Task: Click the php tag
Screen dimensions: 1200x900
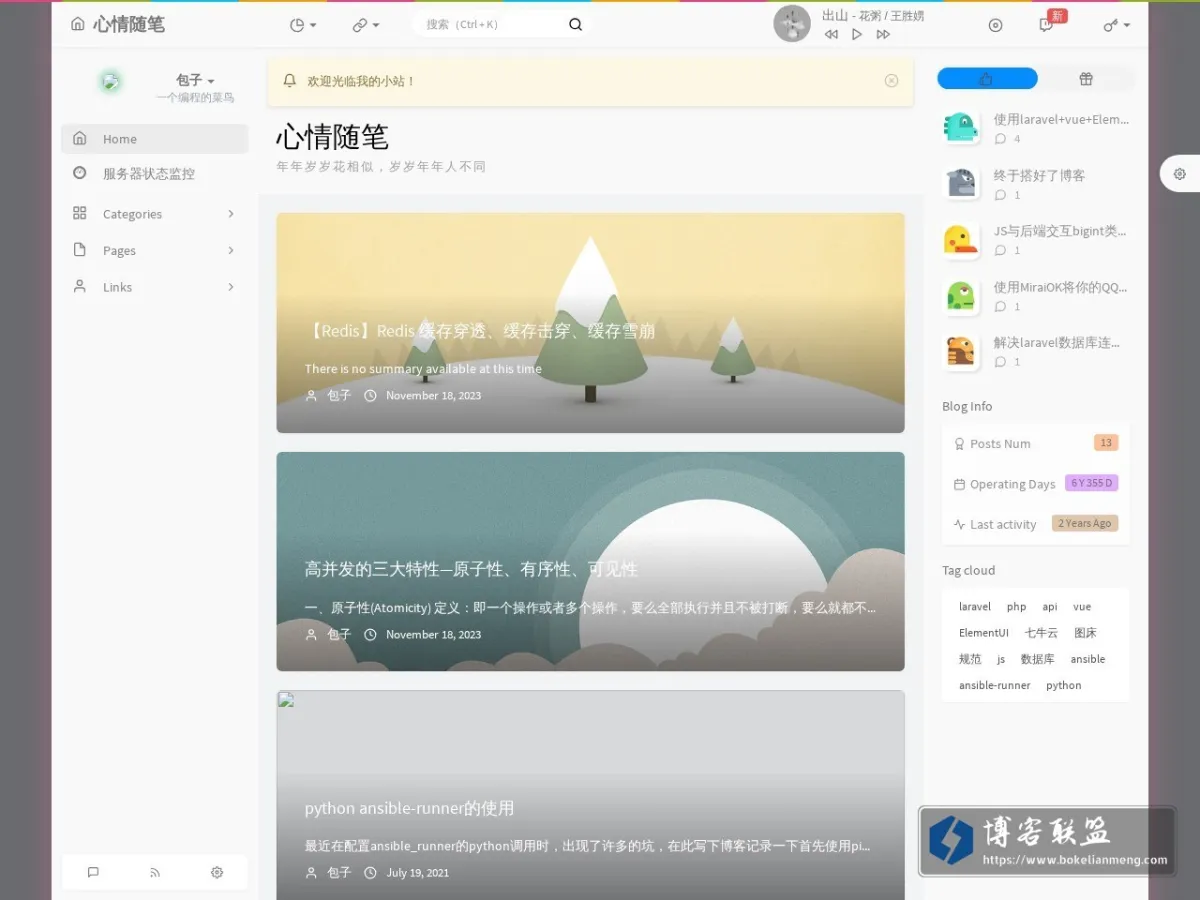Action: point(1016,607)
